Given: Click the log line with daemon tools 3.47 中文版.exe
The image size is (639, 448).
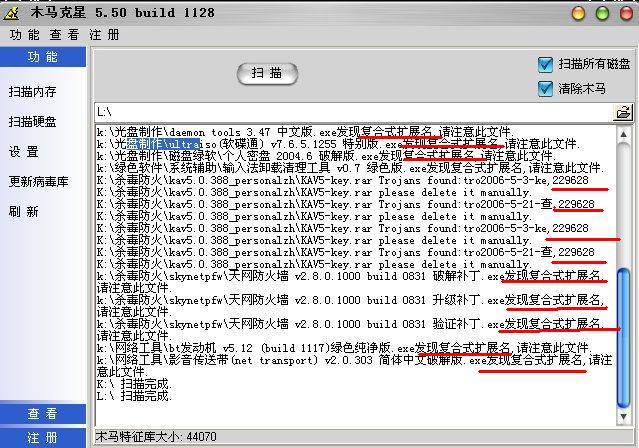Looking at the screenshot, I should [306, 132].
